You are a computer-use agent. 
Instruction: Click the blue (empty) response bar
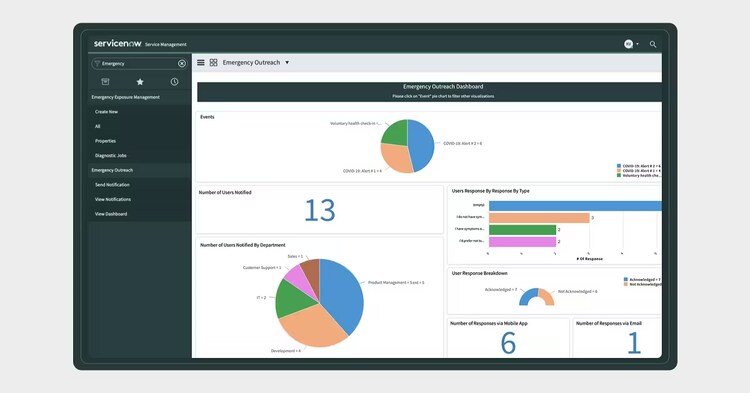575,206
